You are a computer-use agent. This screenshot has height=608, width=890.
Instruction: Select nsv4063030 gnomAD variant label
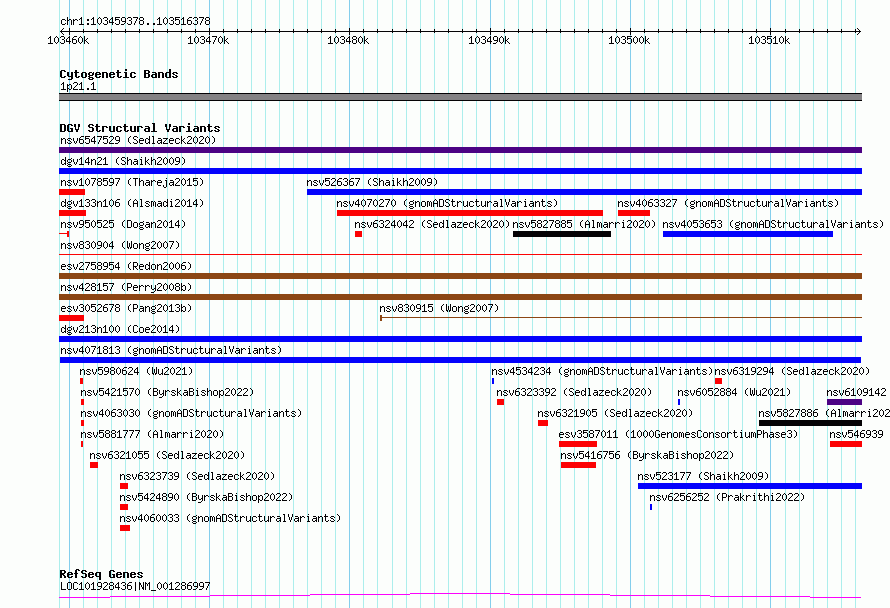click(191, 413)
